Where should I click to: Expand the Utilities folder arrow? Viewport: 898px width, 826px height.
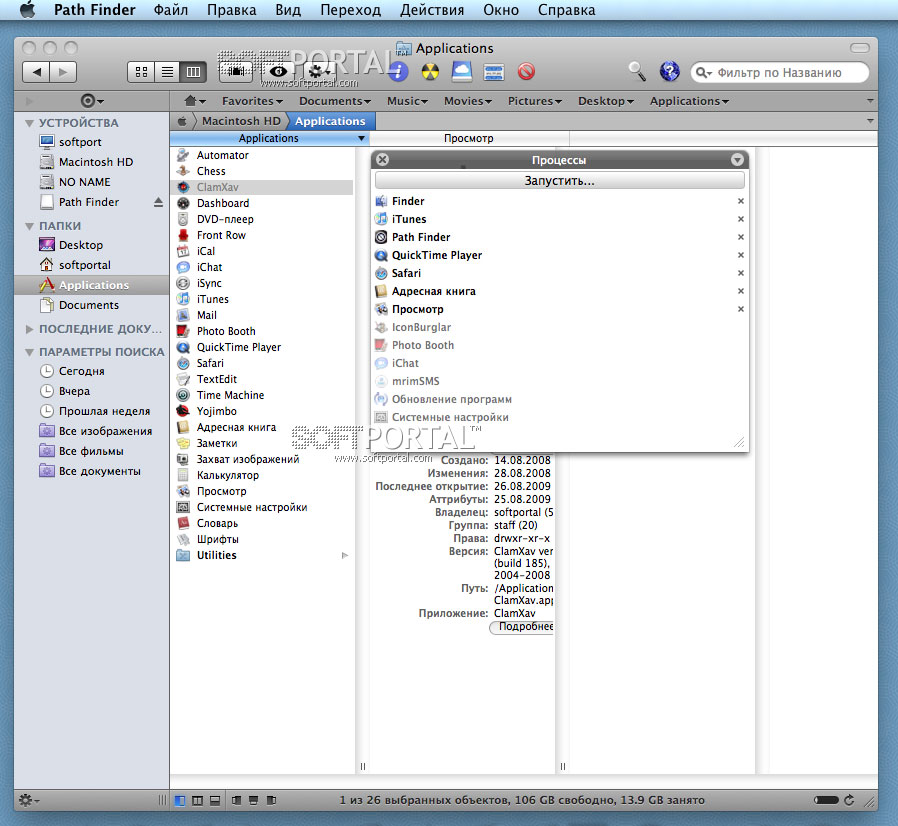[x=345, y=555]
